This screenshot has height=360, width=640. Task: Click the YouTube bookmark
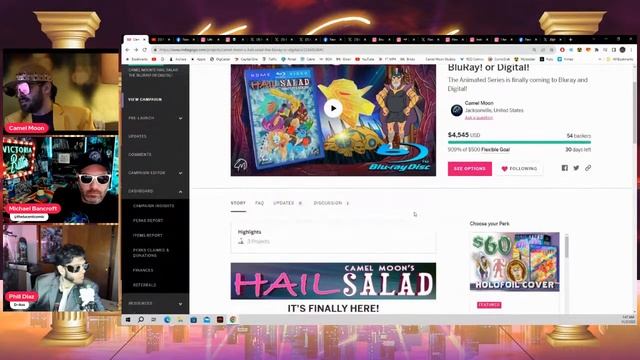click(364, 59)
